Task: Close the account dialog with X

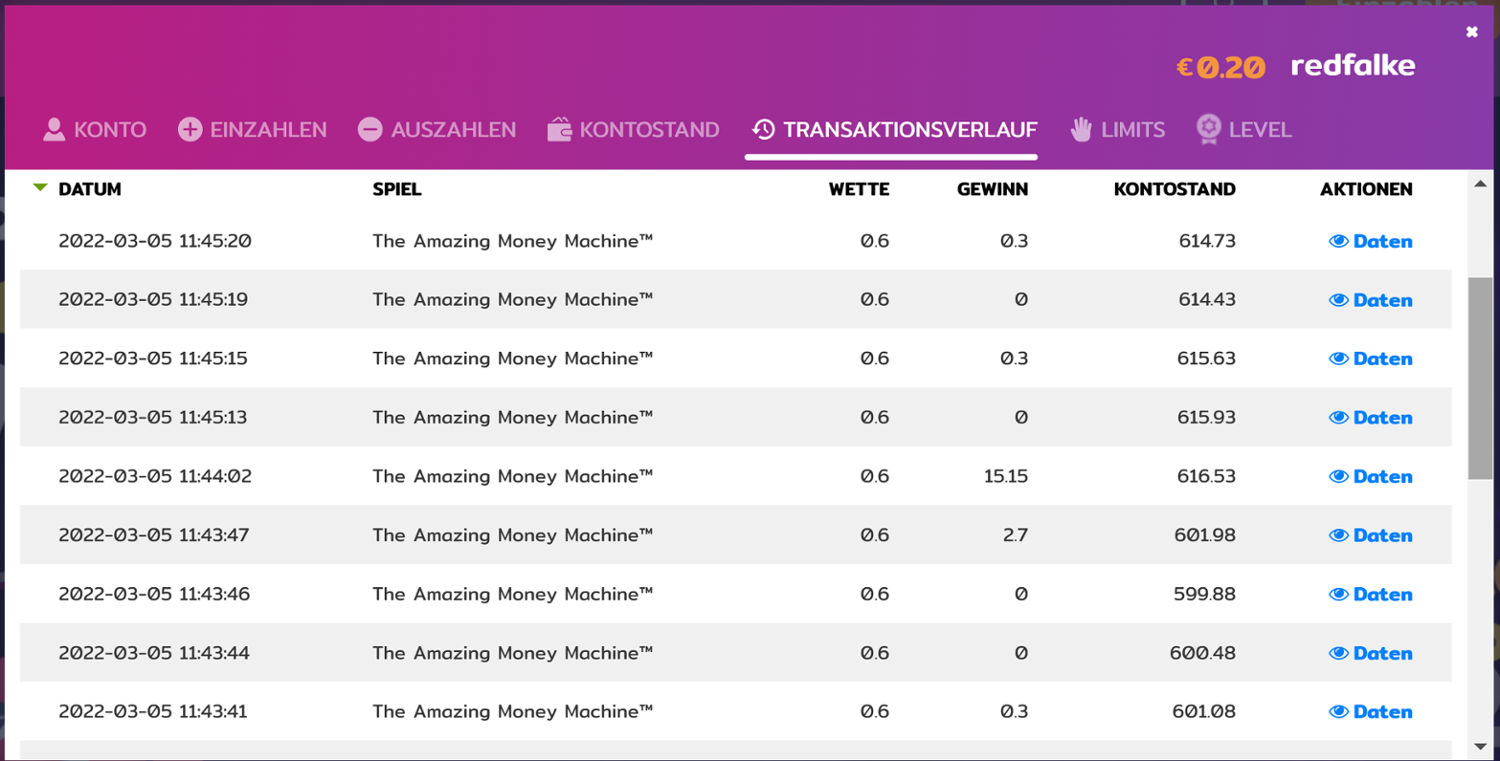Action: (1471, 33)
